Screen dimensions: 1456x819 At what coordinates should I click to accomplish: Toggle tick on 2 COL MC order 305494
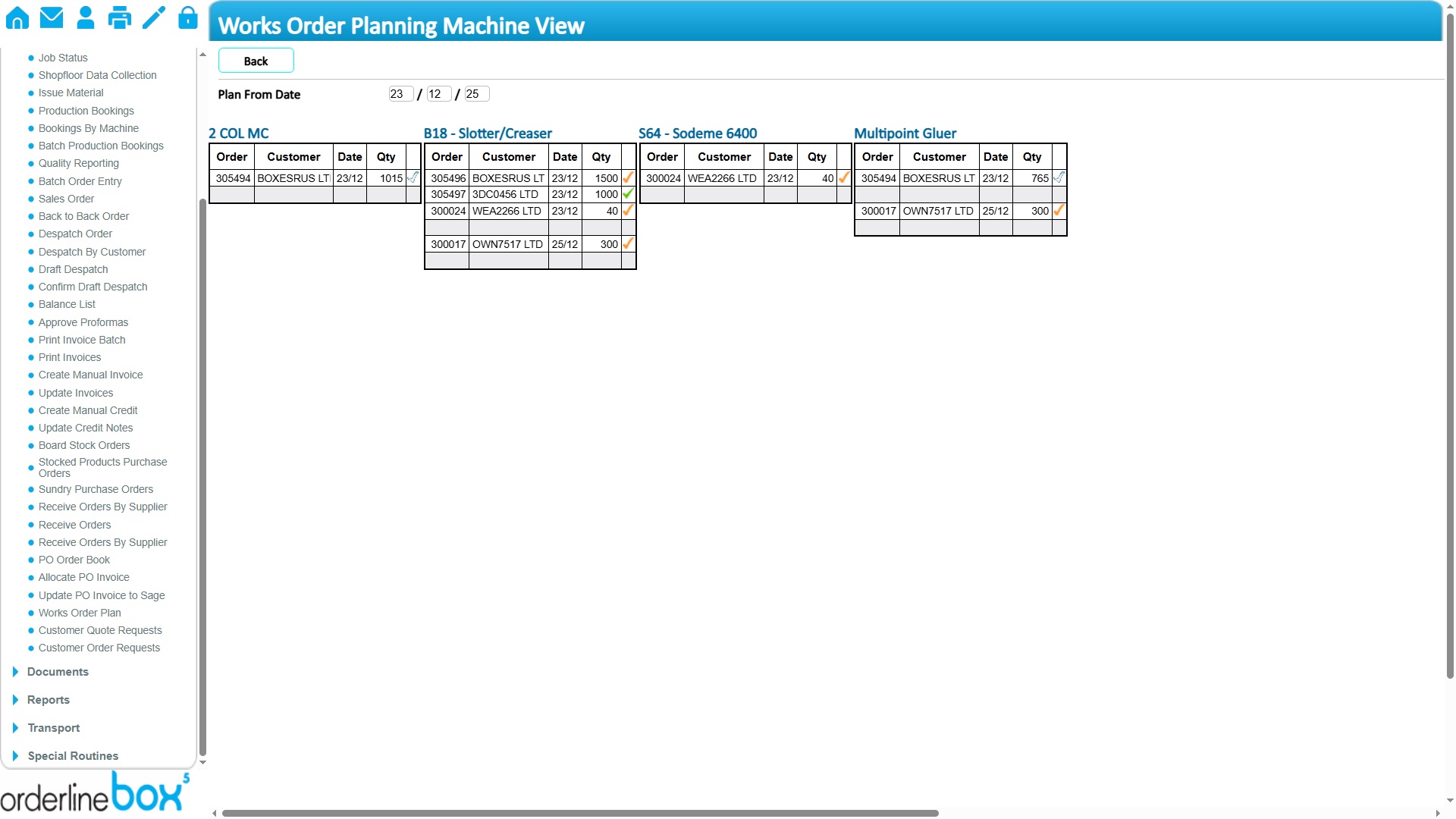pyautogui.click(x=413, y=177)
